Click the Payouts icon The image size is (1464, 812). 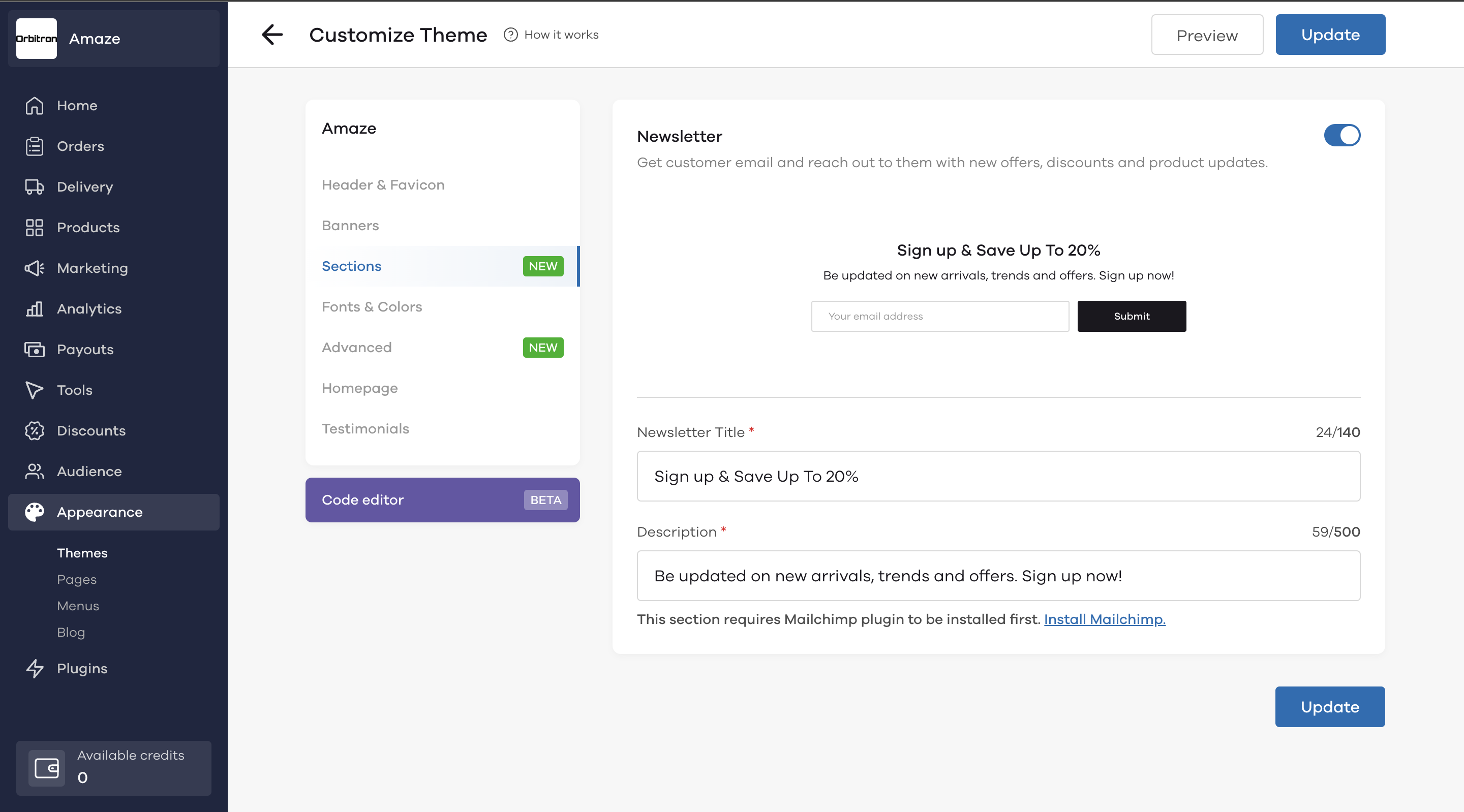coord(34,350)
